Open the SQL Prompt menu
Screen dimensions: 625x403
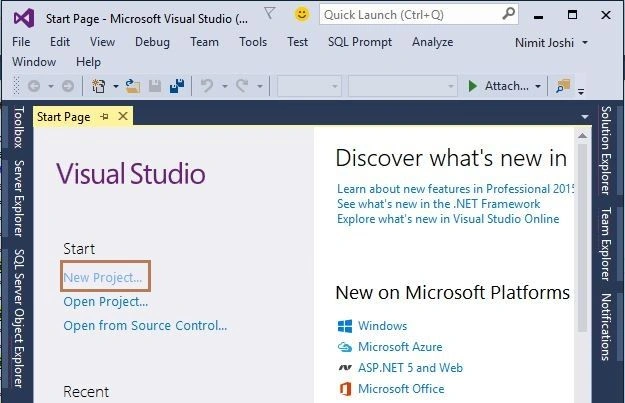click(x=360, y=42)
